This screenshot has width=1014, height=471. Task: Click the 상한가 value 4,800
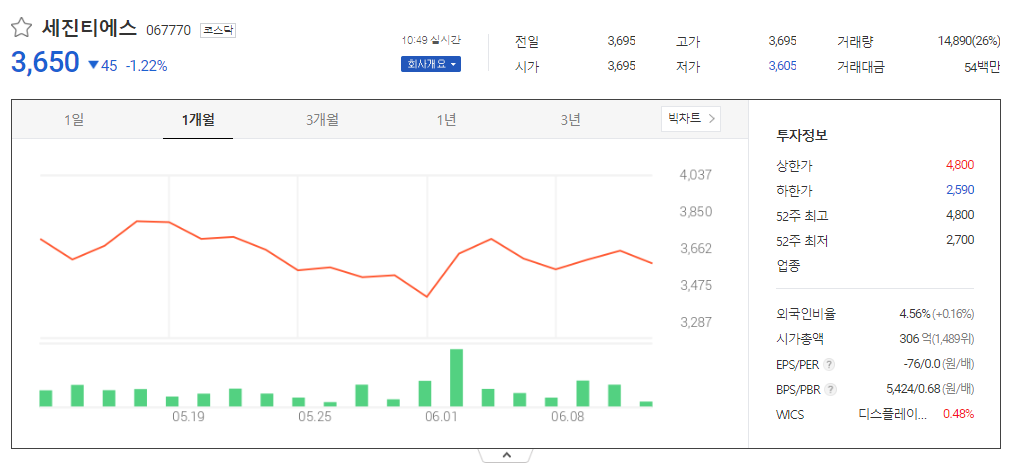click(x=960, y=165)
